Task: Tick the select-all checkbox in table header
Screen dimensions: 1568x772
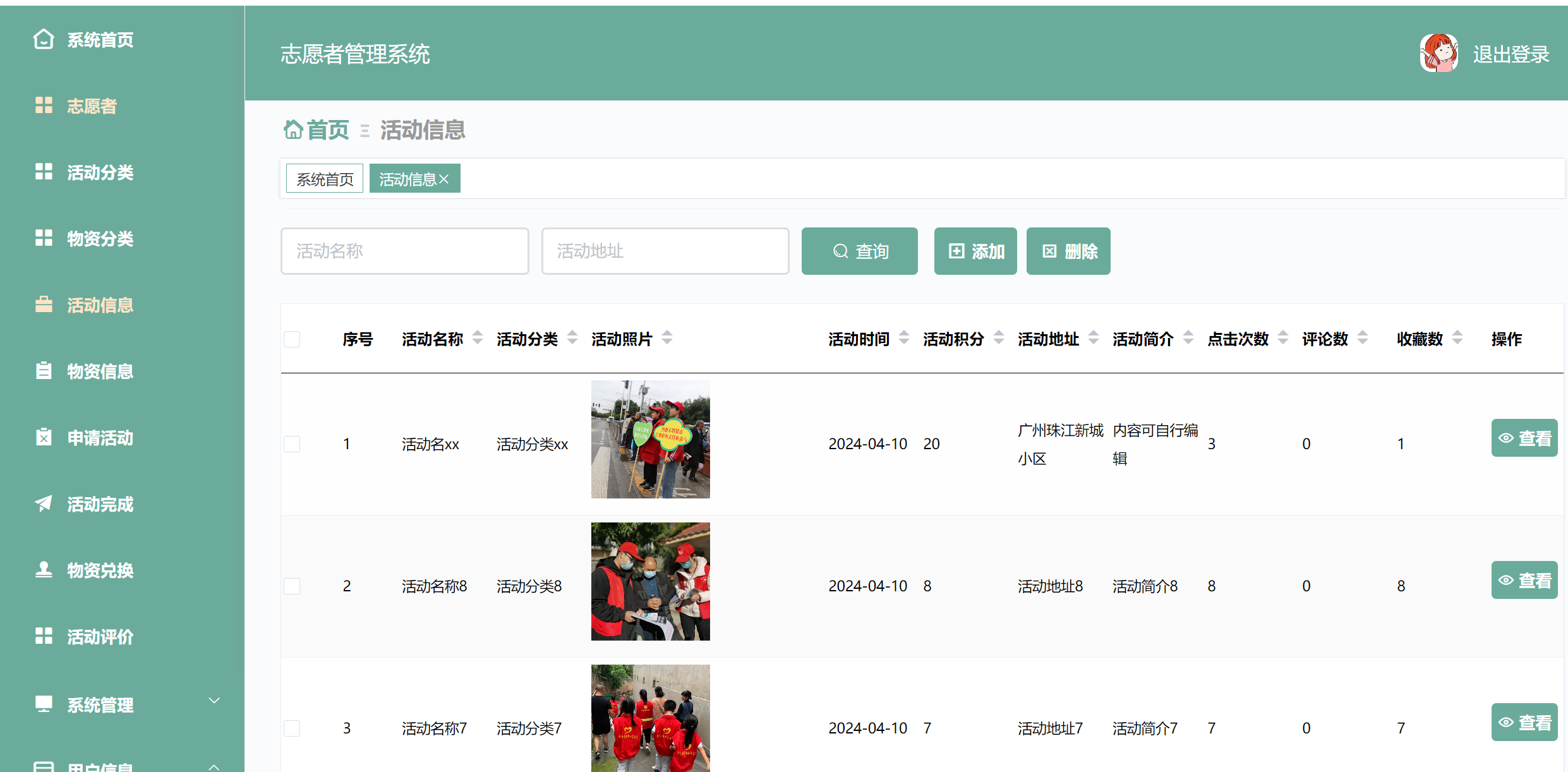Action: pos(292,339)
